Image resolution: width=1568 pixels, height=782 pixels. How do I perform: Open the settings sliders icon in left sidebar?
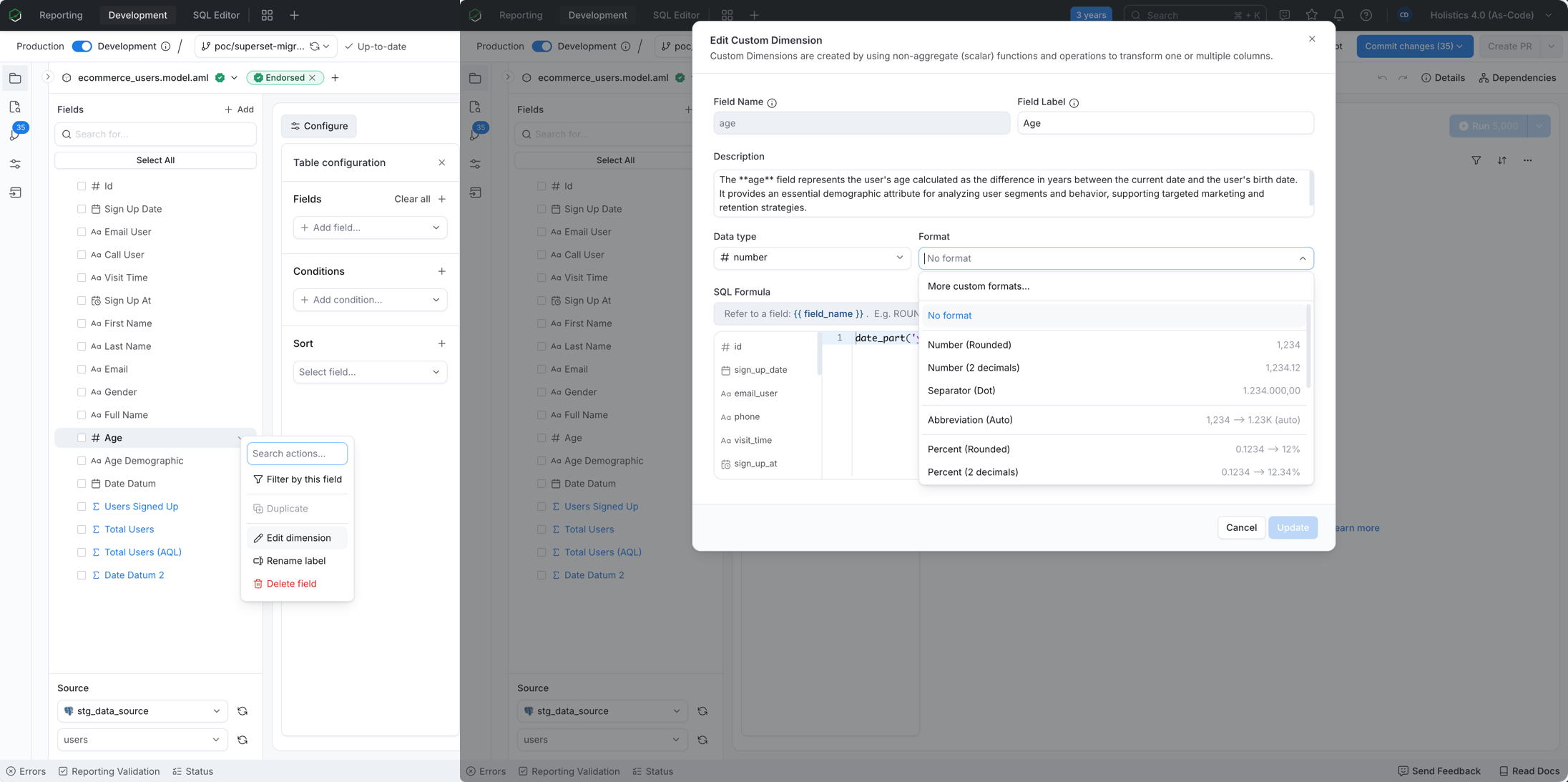click(x=15, y=164)
